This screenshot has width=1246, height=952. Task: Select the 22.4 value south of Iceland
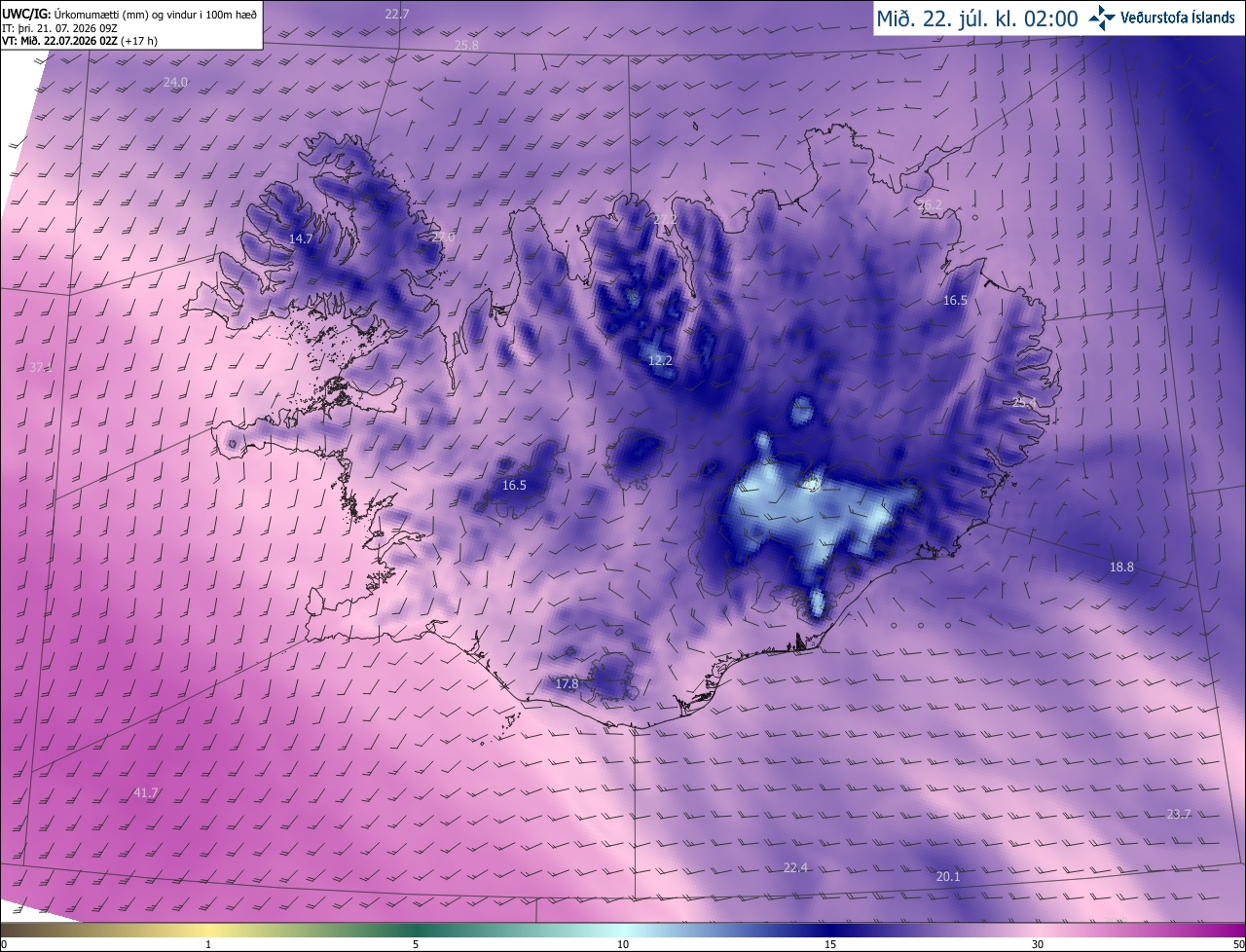795,867
